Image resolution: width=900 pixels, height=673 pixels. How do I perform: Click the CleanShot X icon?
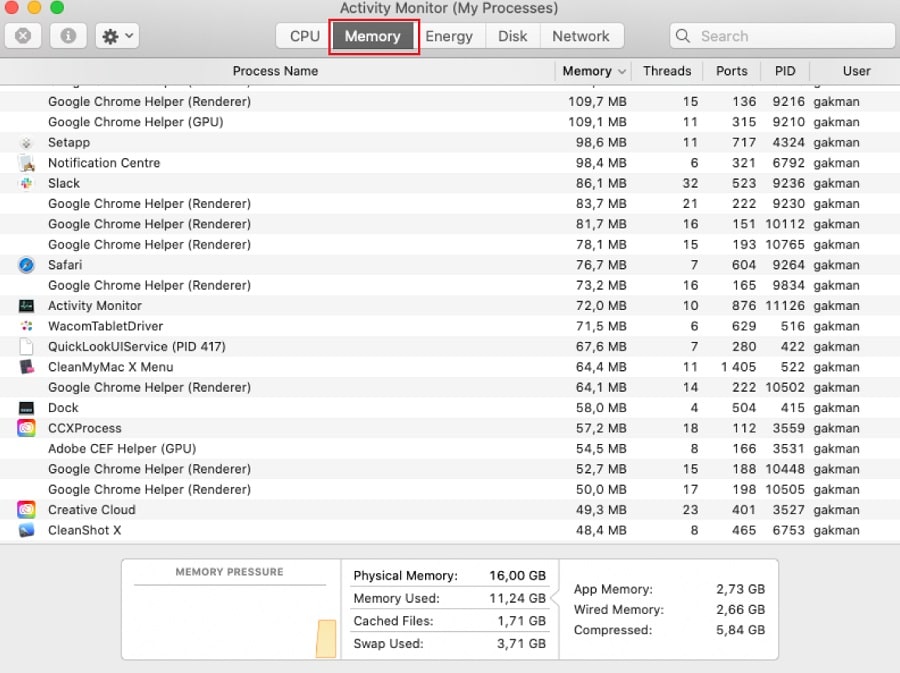click(26, 530)
